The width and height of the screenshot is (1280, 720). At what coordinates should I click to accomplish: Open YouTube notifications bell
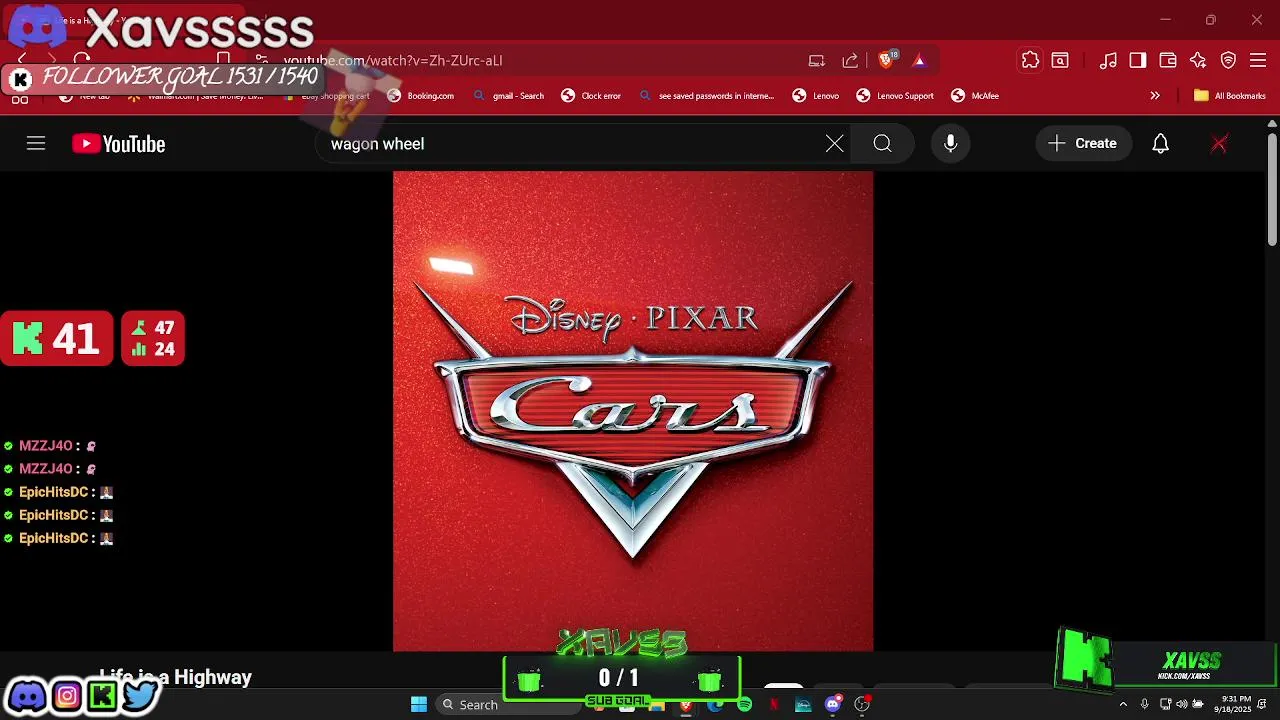tap(1160, 144)
